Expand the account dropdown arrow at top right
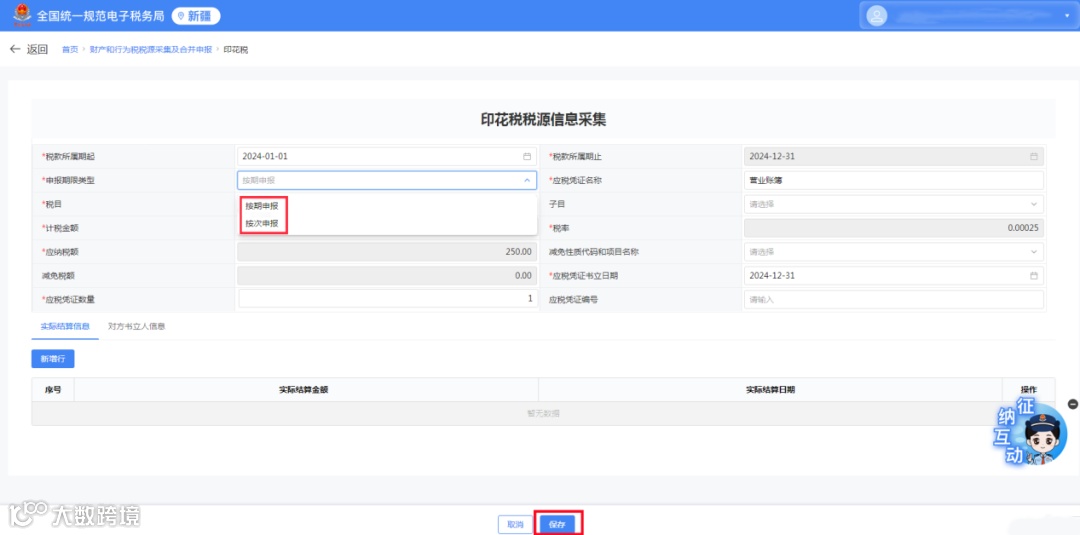Viewport: 1080px width, 535px height. click(1066, 16)
